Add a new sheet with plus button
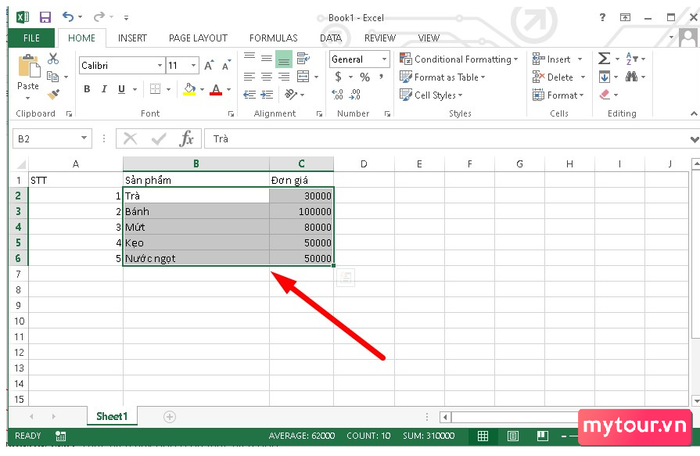This screenshot has width=700, height=456. 170,417
